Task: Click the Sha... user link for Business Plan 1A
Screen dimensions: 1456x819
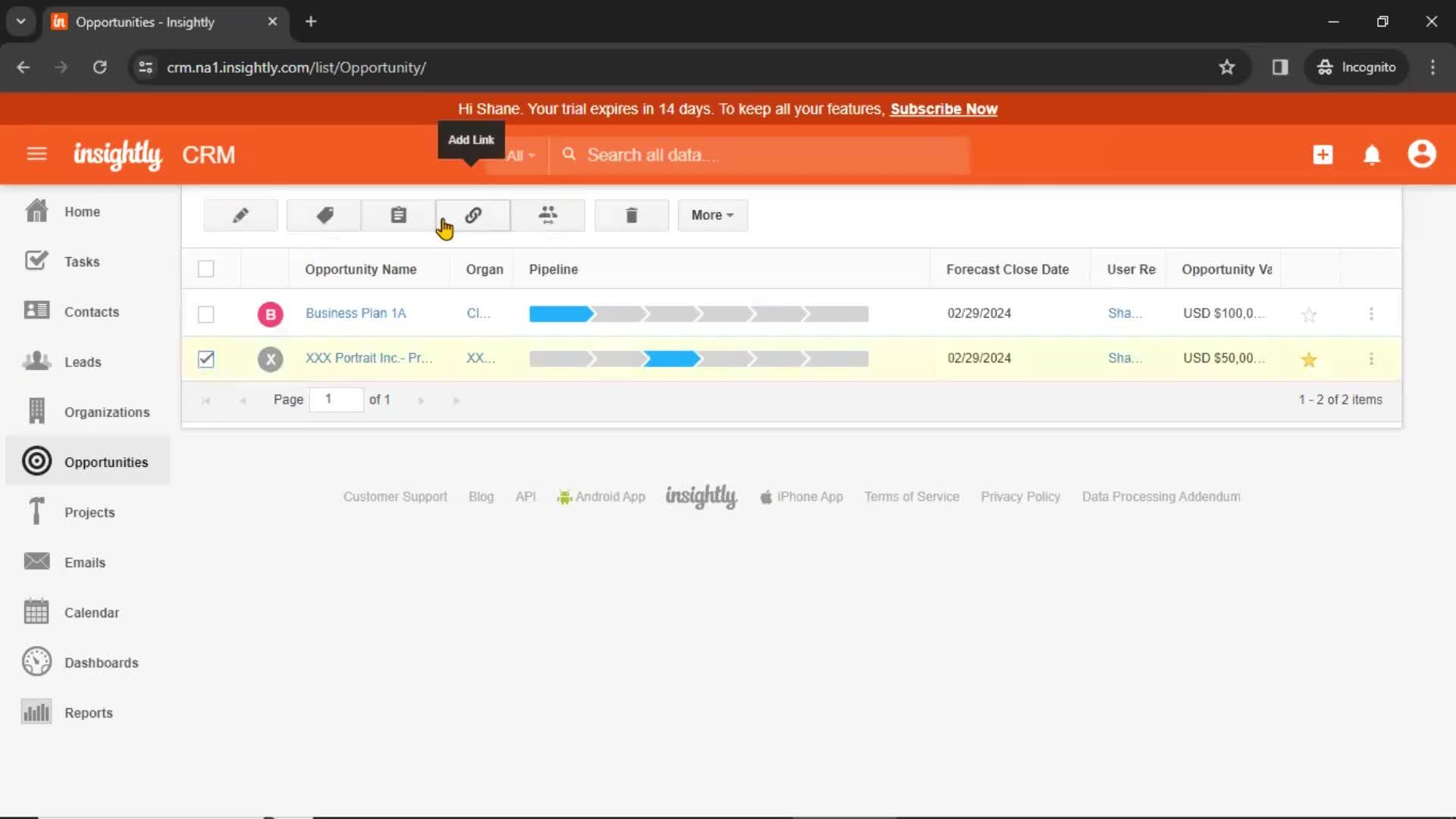Action: (x=1125, y=313)
